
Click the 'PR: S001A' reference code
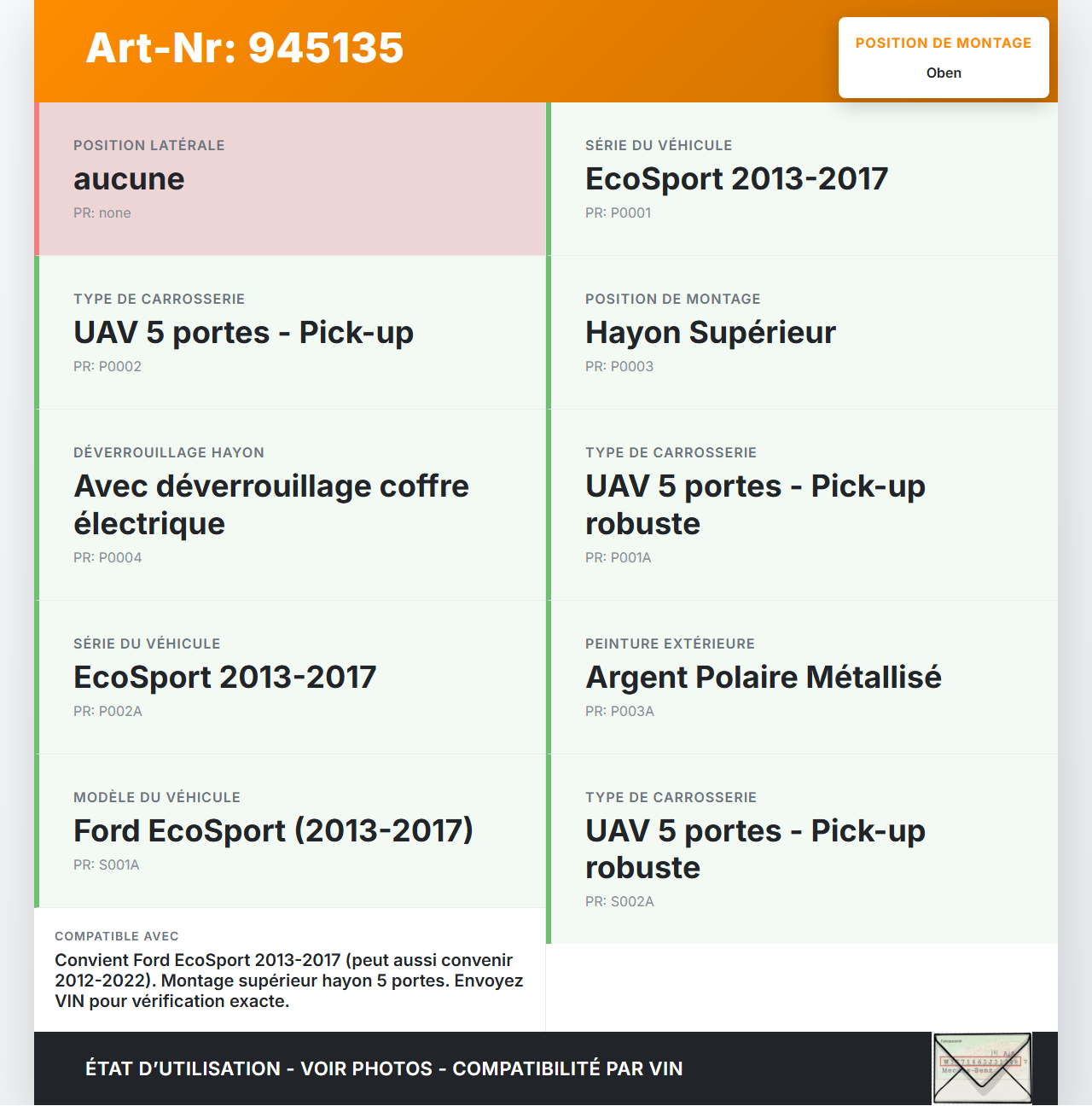coord(107,865)
